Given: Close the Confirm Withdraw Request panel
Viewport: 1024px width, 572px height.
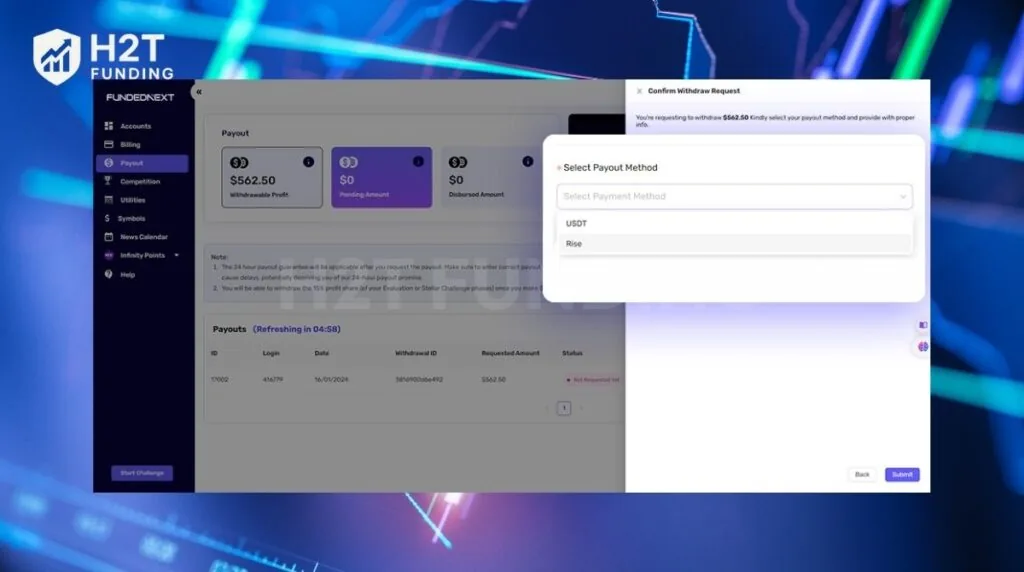Looking at the screenshot, I should click(x=639, y=91).
